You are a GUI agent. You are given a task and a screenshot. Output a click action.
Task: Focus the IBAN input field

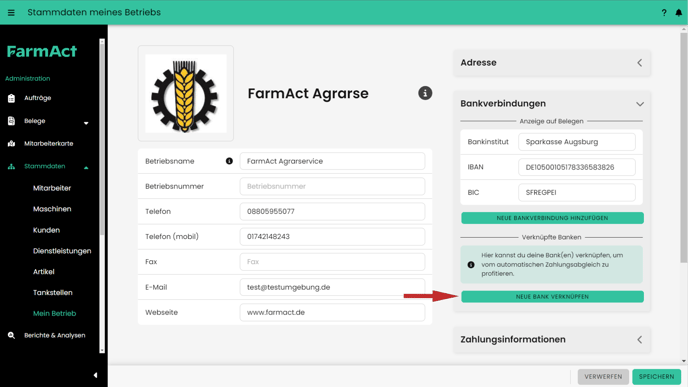(577, 167)
